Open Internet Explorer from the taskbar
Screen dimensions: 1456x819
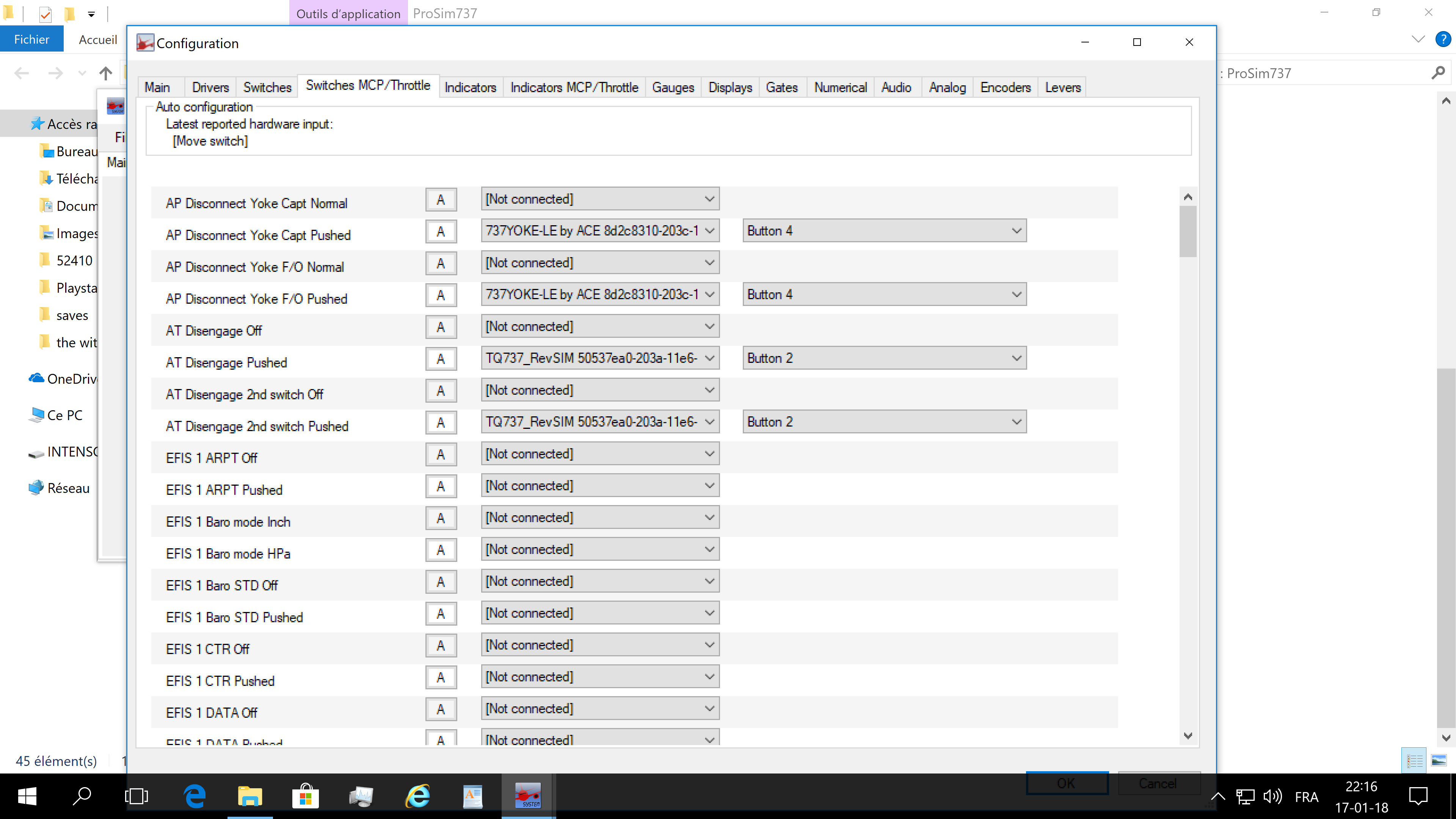click(418, 796)
